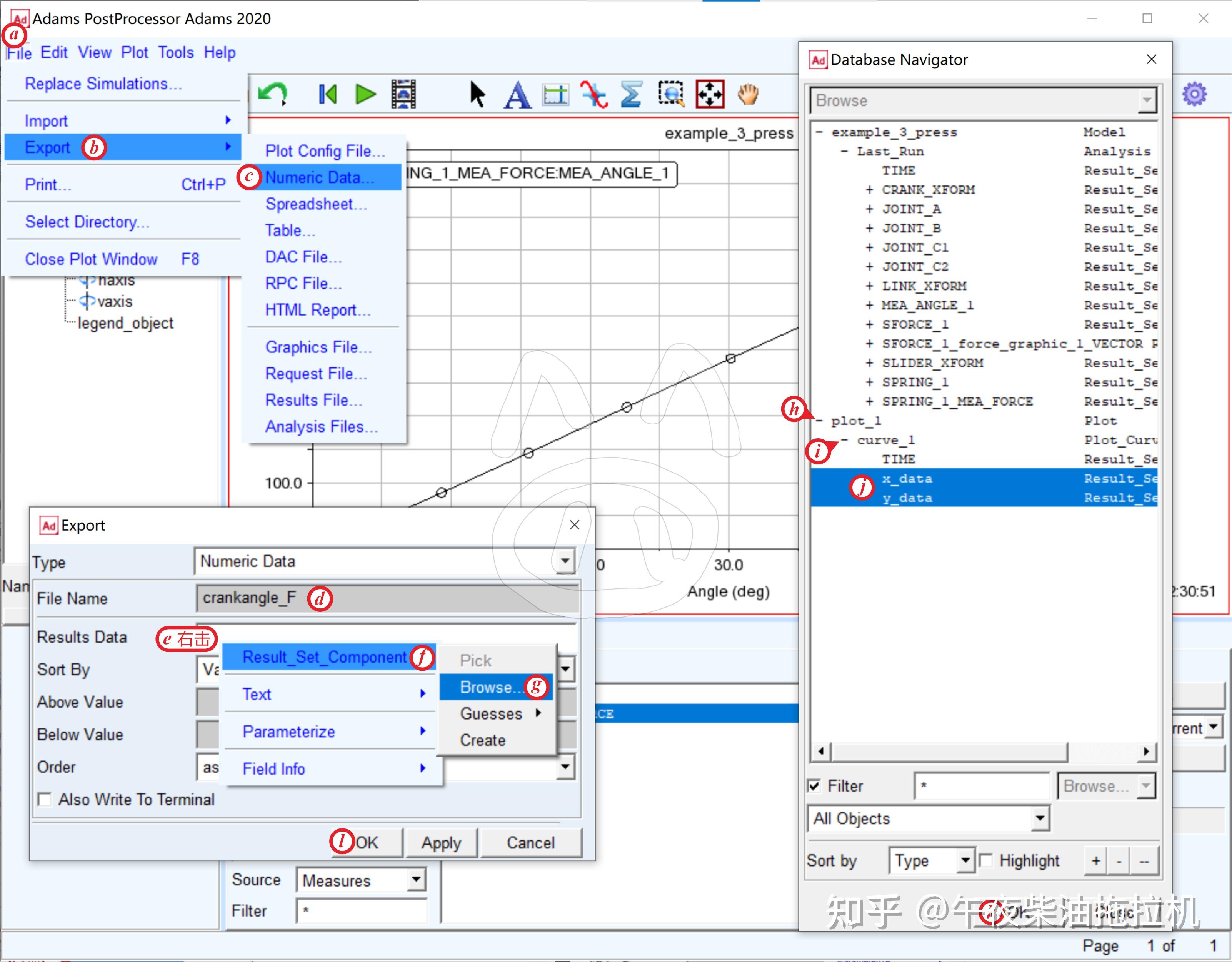This screenshot has height=962, width=1232.
Task: Click the reset animation to start icon
Action: tap(327, 94)
